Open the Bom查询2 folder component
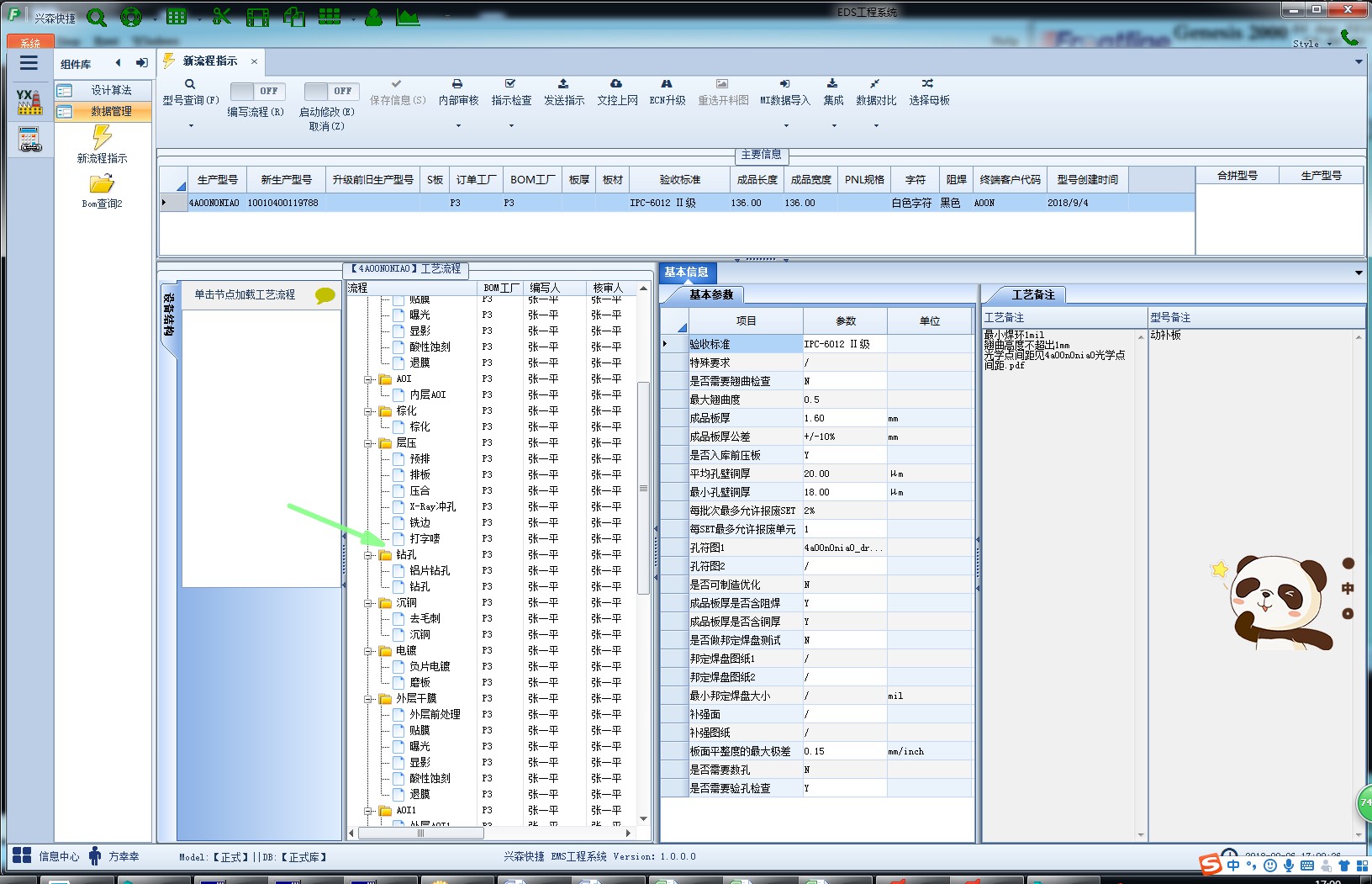The height and width of the screenshot is (884, 1372). (x=102, y=191)
